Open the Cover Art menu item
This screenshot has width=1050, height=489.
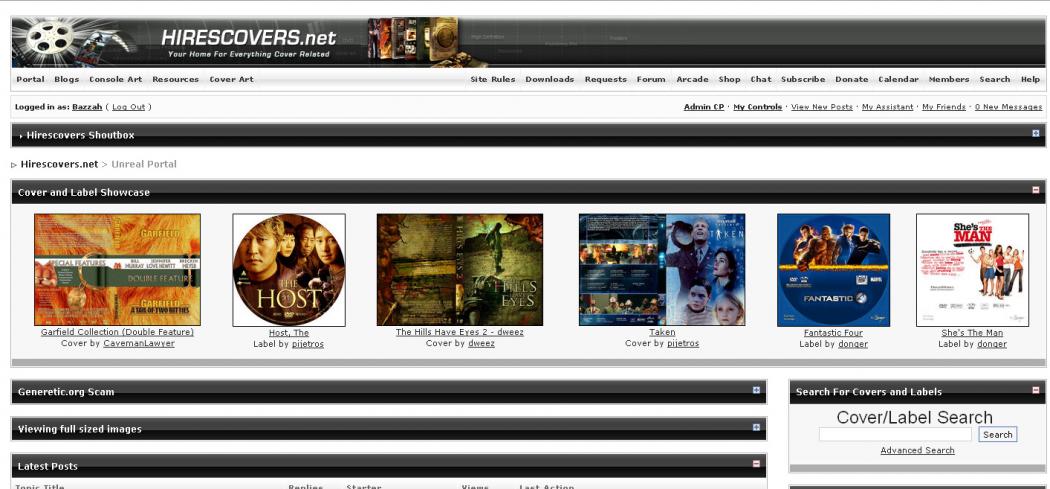point(230,80)
